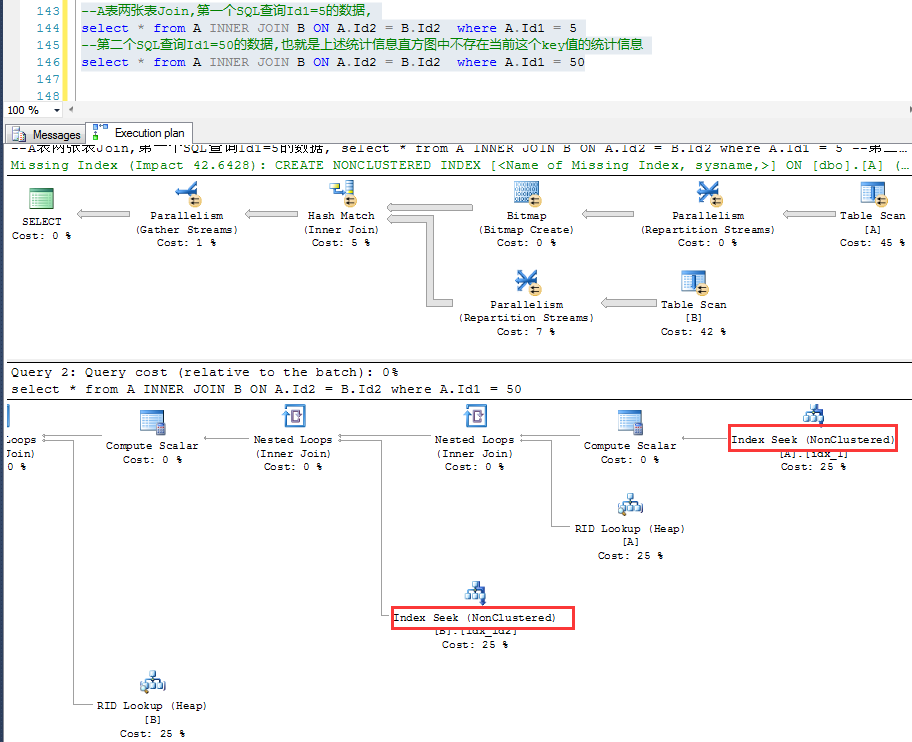
Task: Click the leftmost Compute Scalar icon in Query 2
Action: [x=152, y=422]
